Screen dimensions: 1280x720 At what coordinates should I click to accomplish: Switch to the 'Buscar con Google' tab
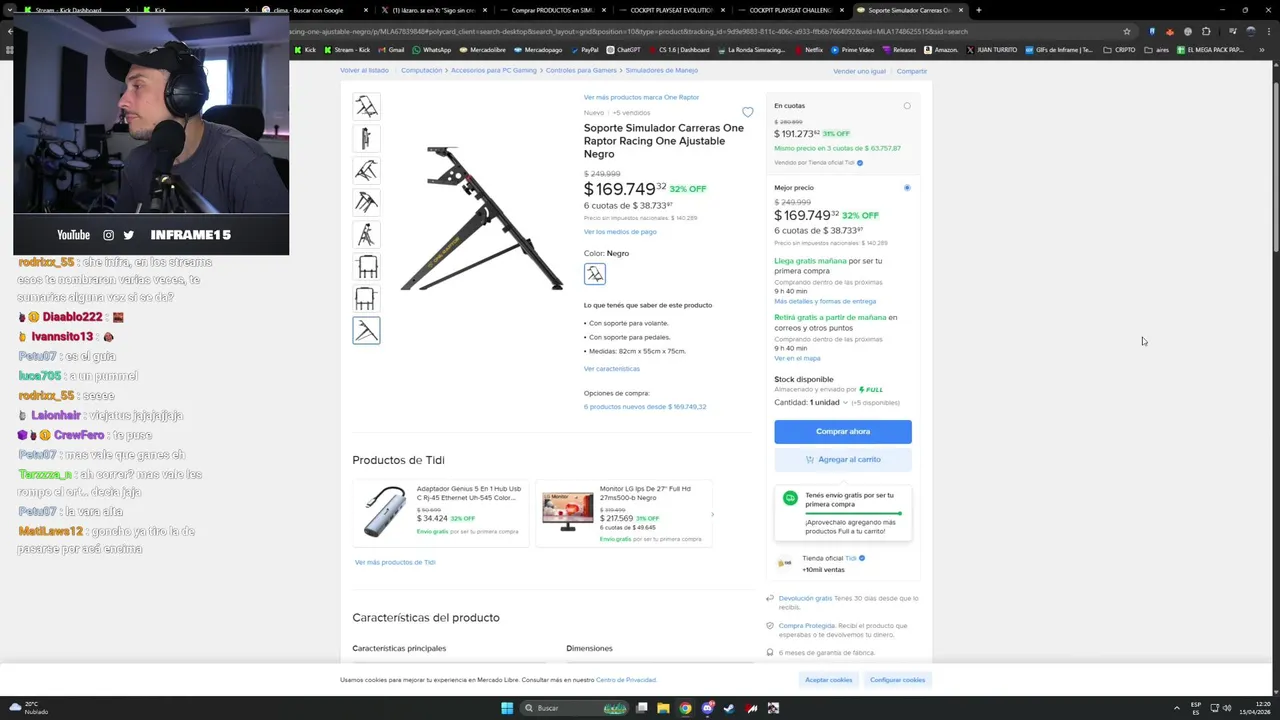(315, 10)
